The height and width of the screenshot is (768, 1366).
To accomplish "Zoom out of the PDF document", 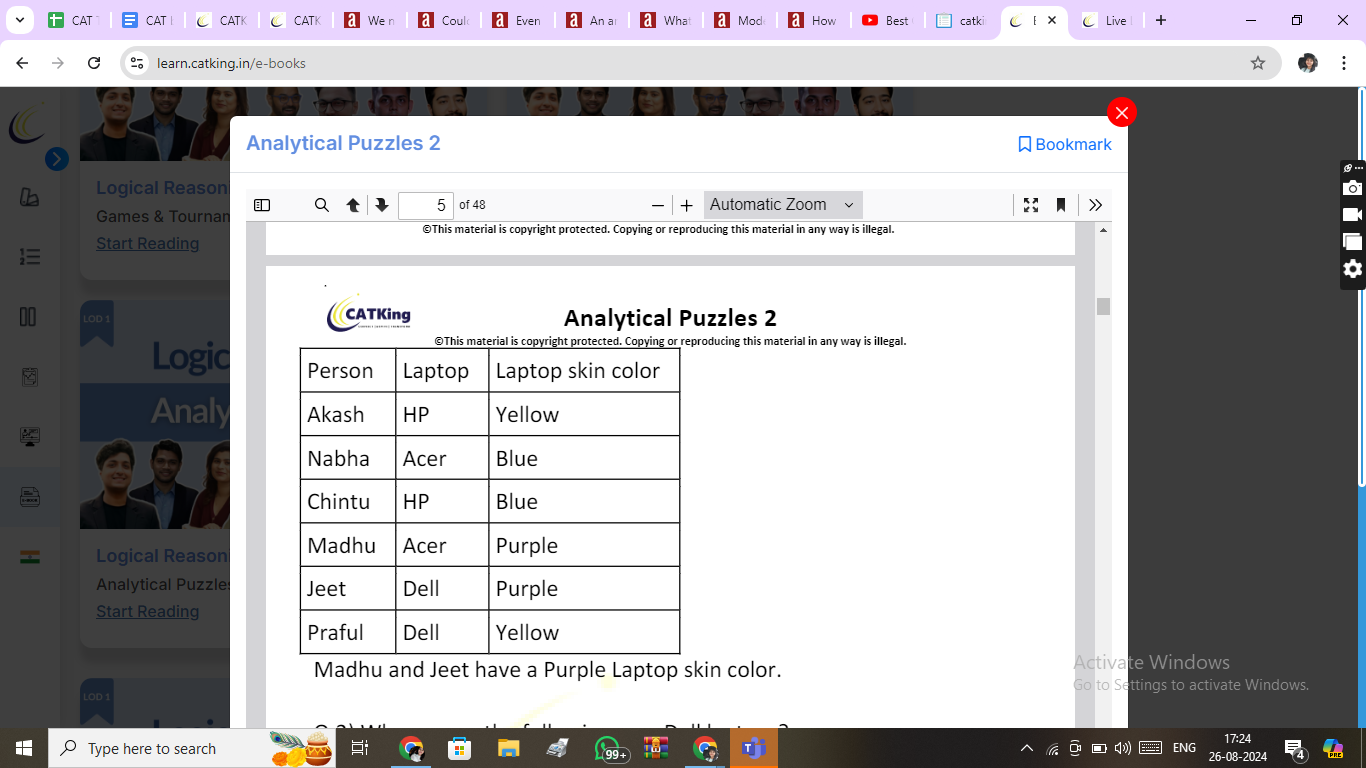I will point(658,205).
